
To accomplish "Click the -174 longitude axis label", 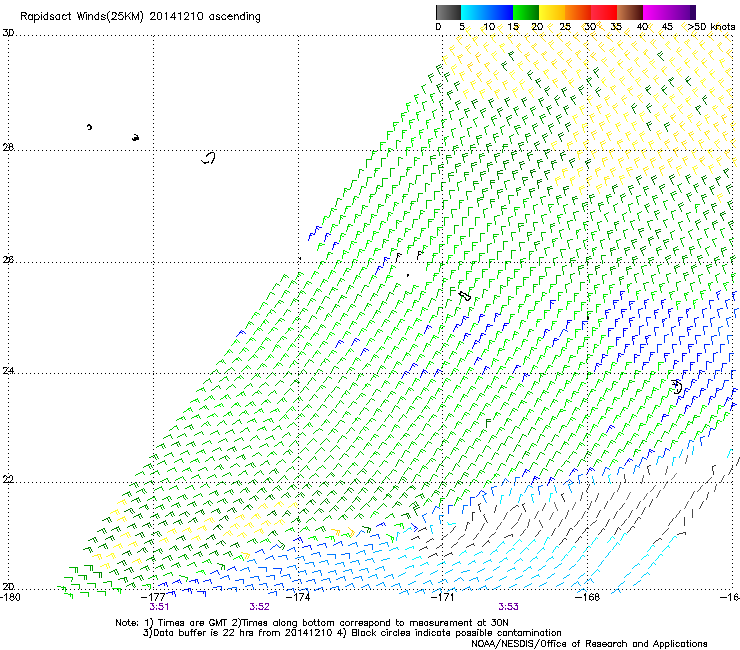I will click(298, 597).
